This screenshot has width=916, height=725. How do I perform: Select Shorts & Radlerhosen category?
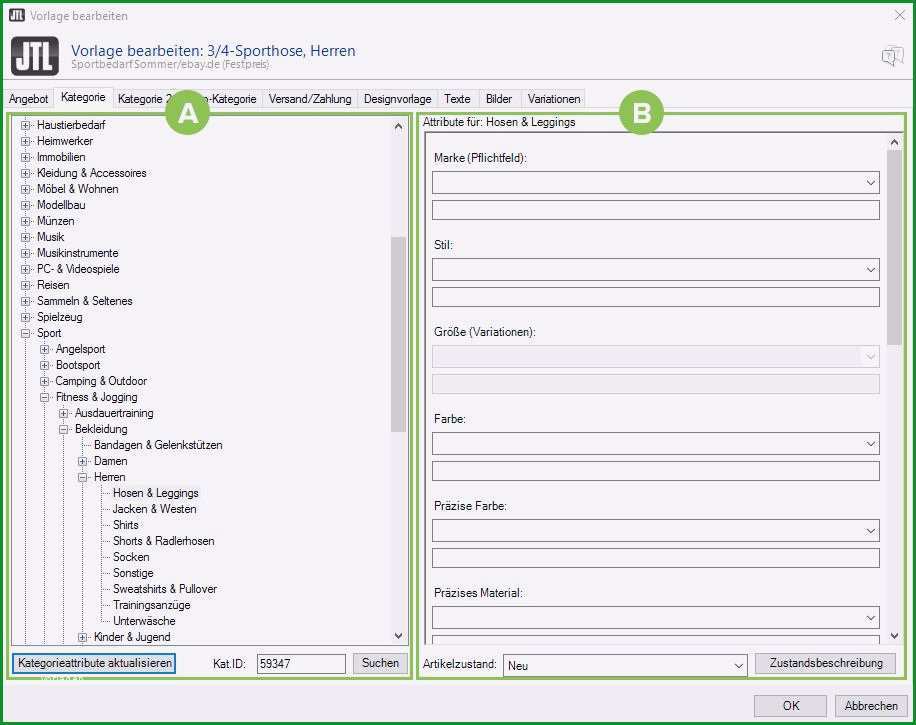[164, 541]
